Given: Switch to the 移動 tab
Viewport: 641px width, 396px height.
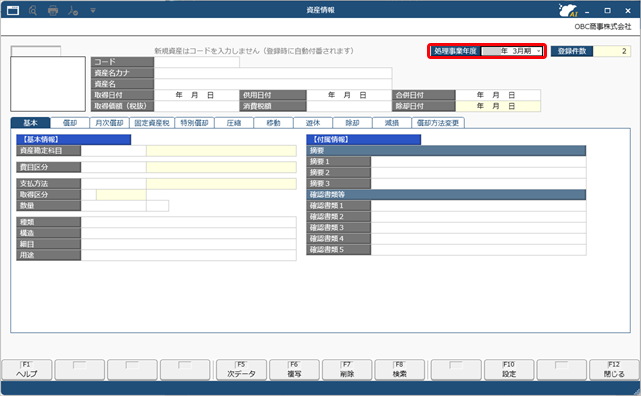Looking at the screenshot, I should (x=273, y=123).
